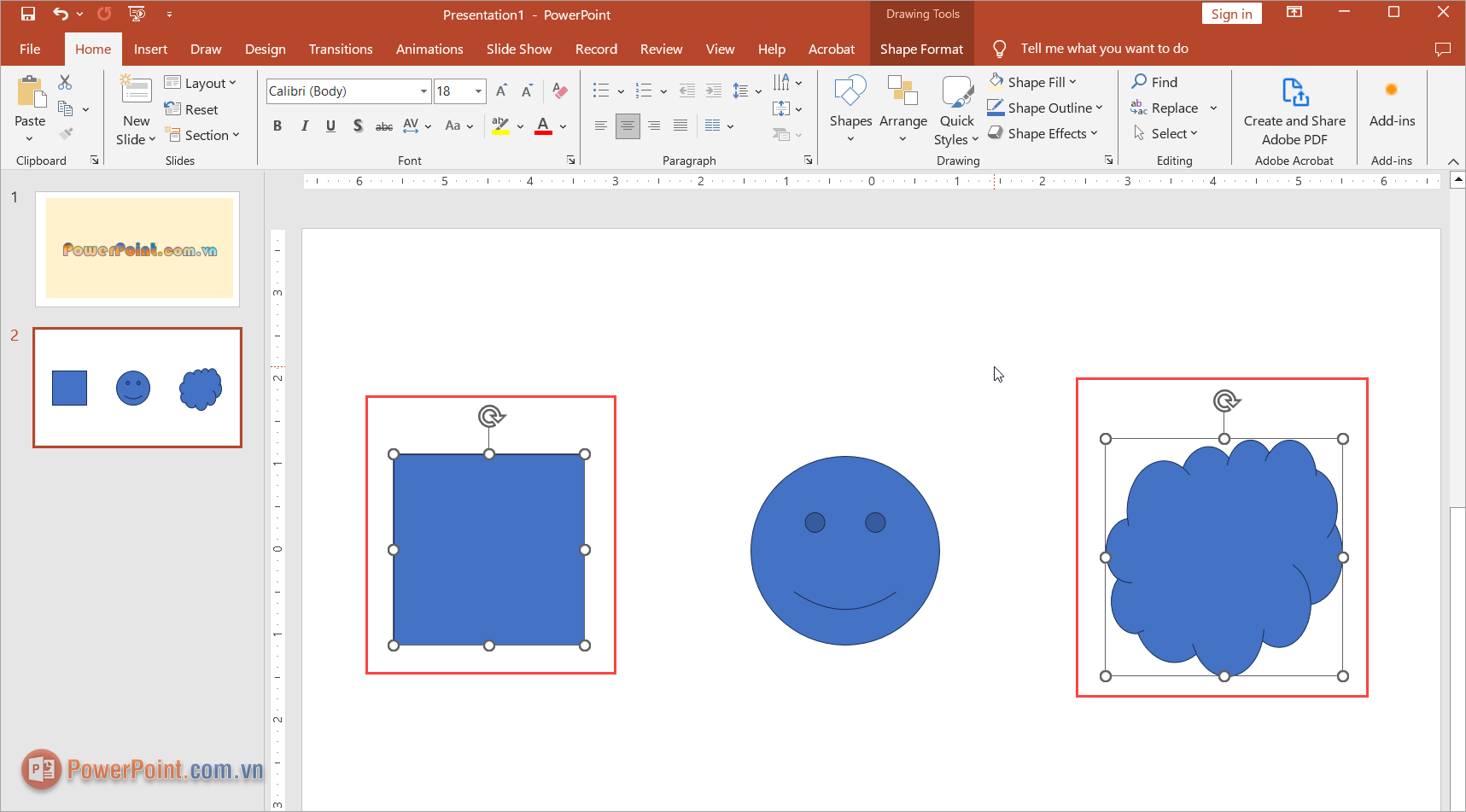Select slide 1 thumbnail
Screen dimensions: 1466x812
tap(137, 248)
